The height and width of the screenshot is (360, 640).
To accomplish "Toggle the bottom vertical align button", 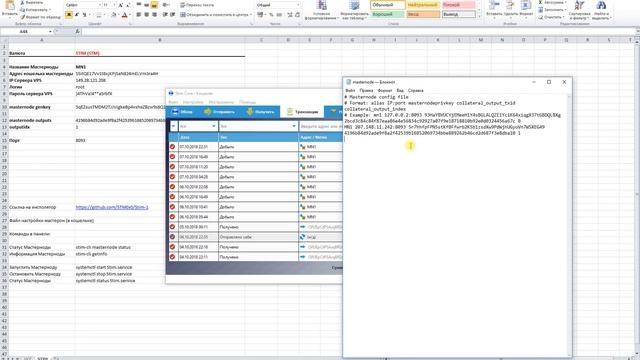I will (154, 5).
